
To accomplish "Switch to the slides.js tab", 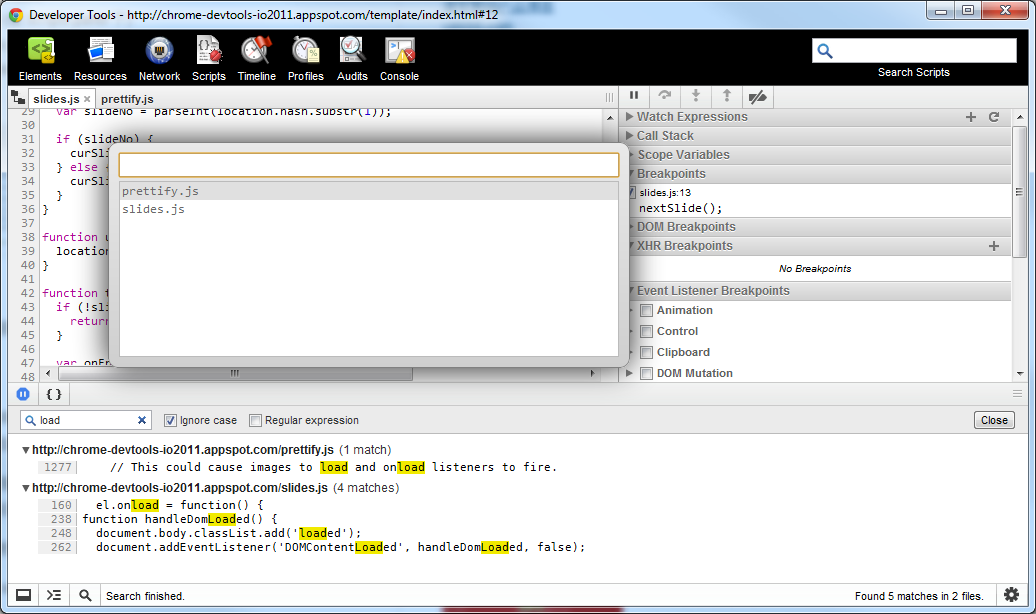I will click(56, 99).
